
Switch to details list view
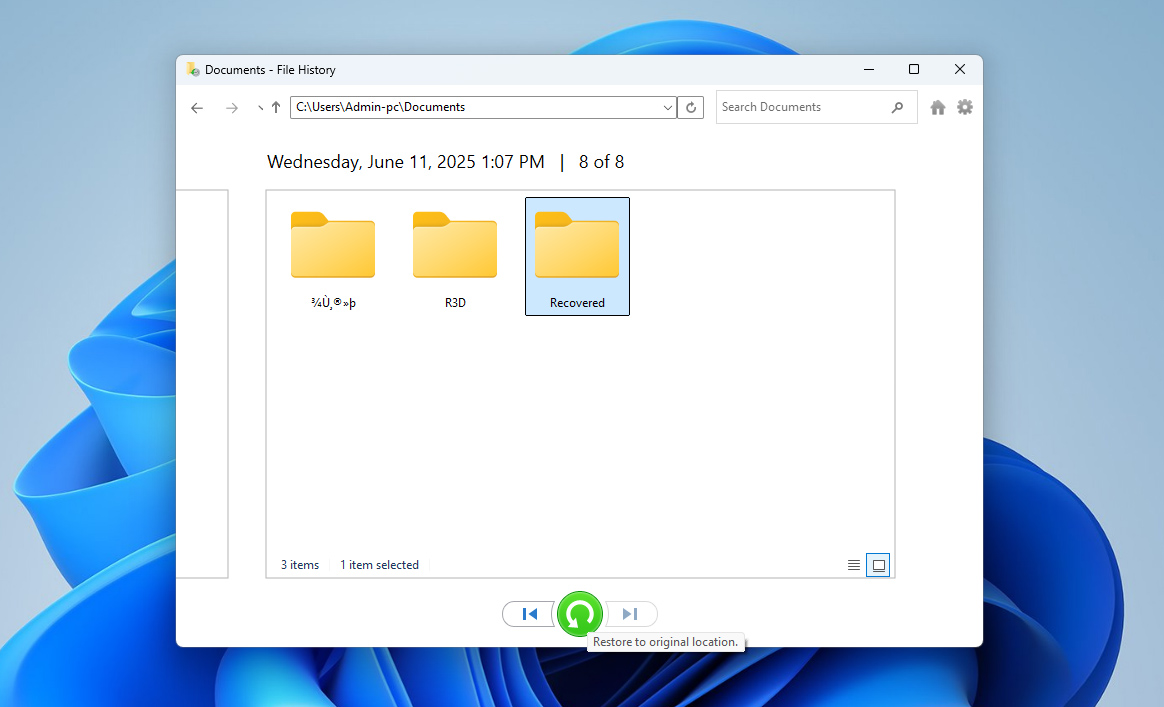click(853, 564)
